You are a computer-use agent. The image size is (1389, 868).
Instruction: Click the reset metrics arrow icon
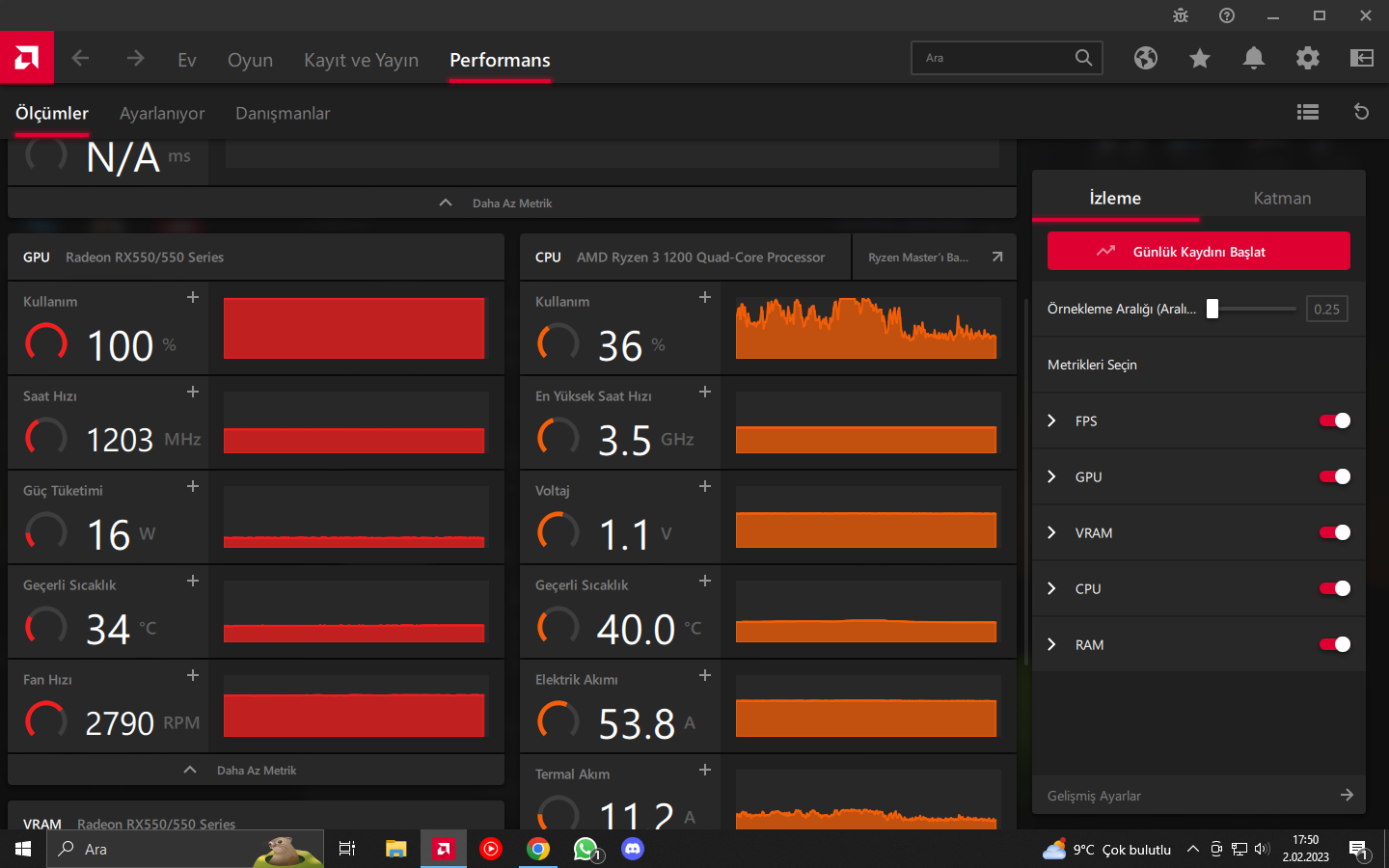[x=1361, y=112]
